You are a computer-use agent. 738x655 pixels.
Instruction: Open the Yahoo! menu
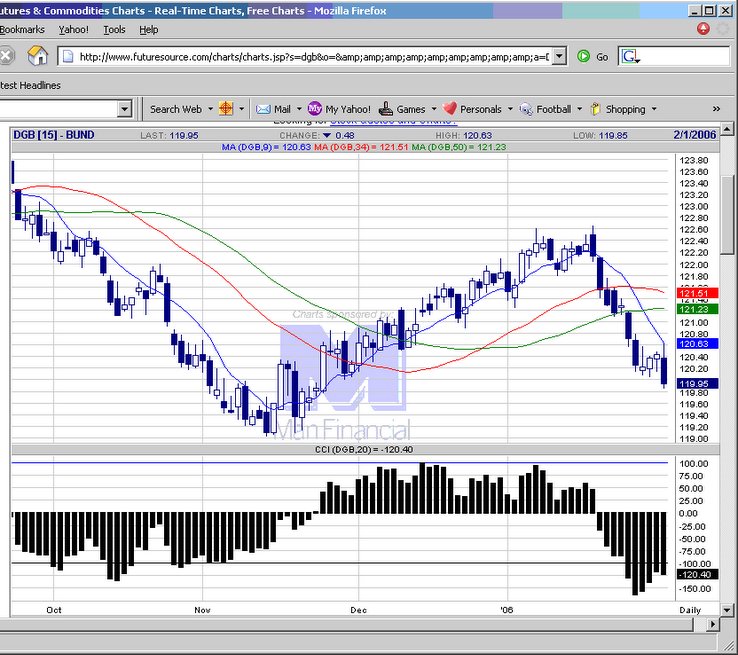[x=73, y=30]
